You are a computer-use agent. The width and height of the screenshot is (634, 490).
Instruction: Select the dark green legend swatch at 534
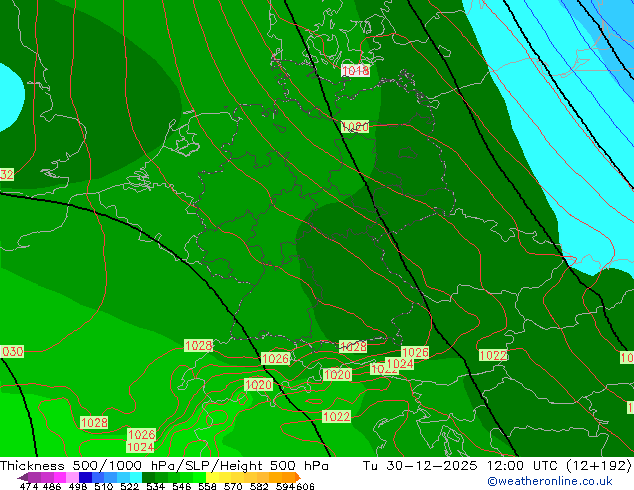coord(148,477)
